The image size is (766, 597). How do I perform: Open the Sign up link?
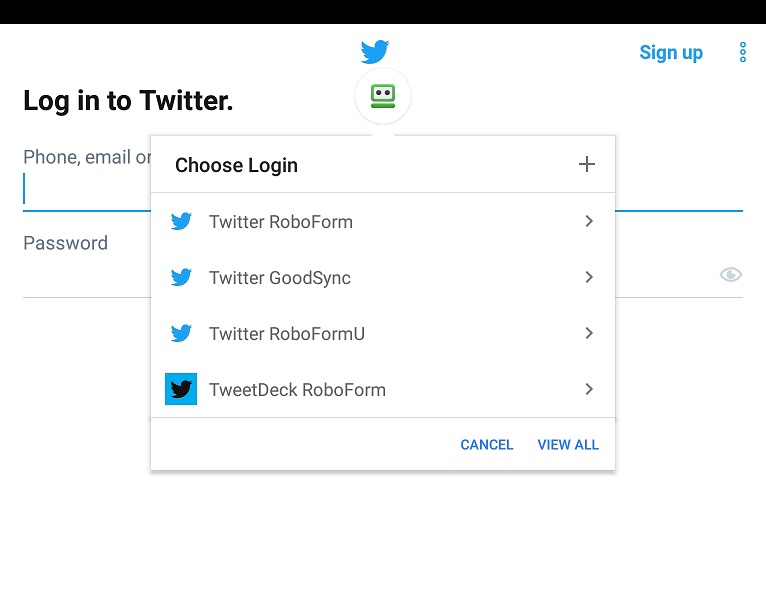tap(671, 52)
